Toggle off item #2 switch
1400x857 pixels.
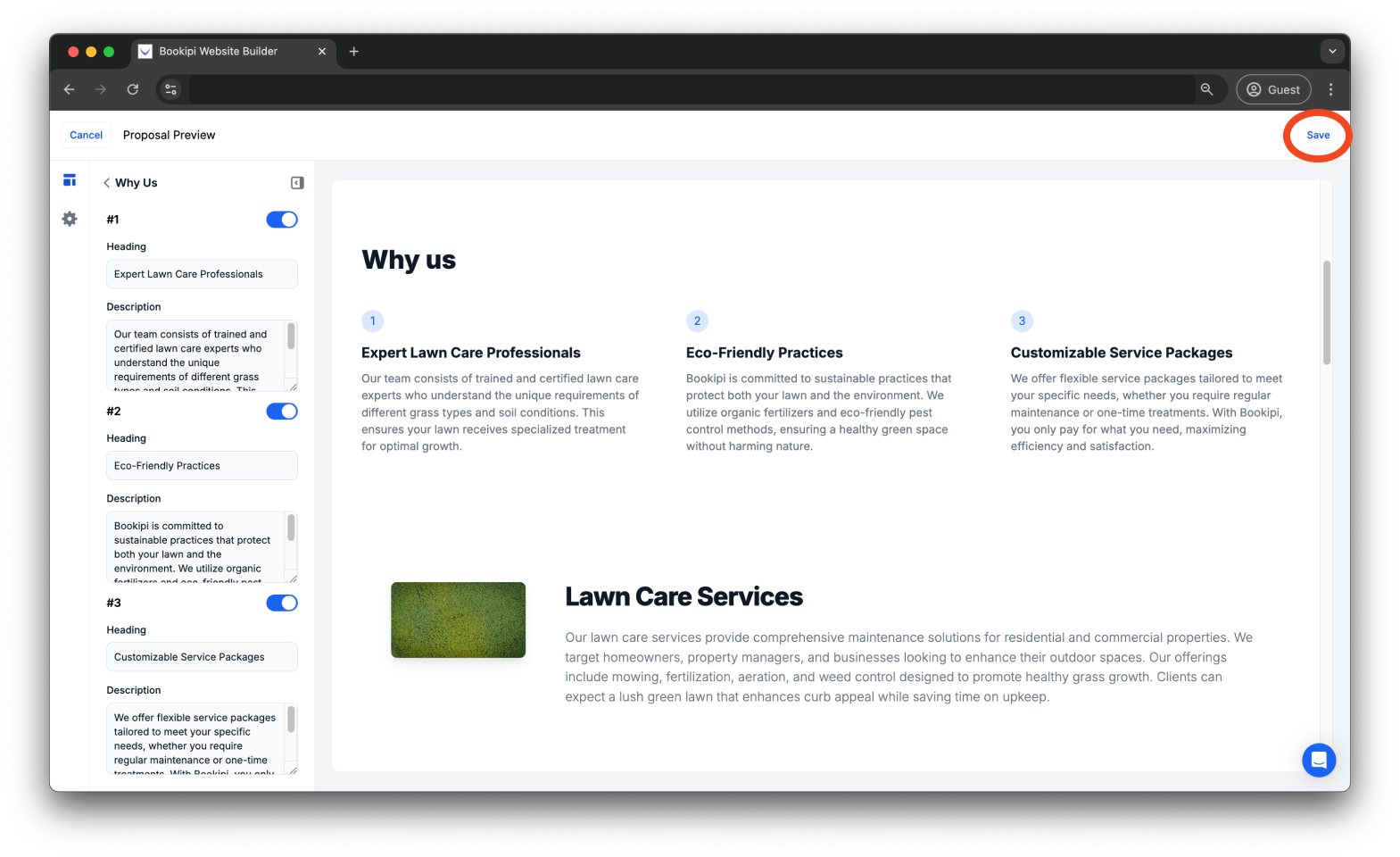(x=282, y=412)
